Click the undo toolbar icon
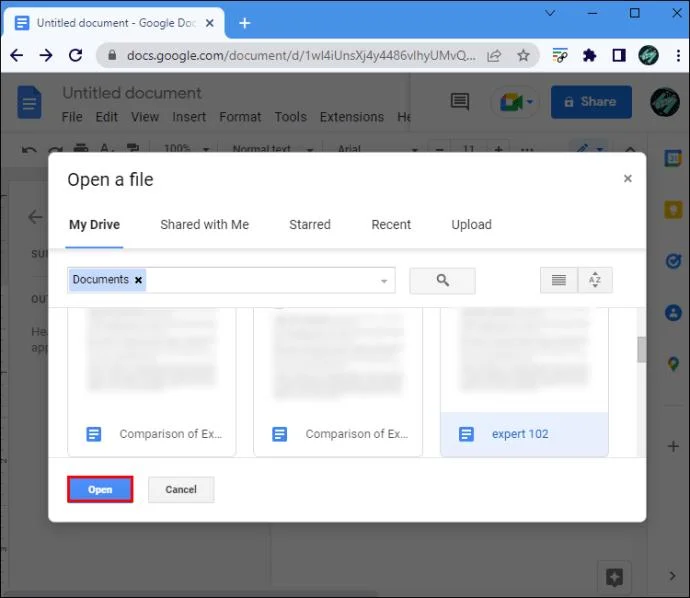 click(x=29, y=150)
